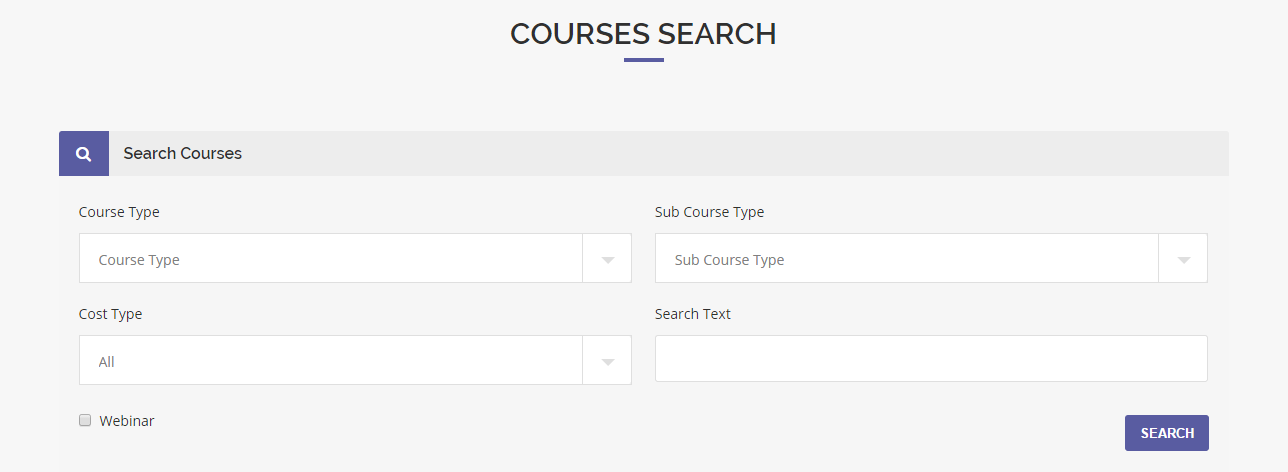The width and height of the screenshot is (1288, 472).
Task: Click the Search Courses panel title
Action: 182,154
